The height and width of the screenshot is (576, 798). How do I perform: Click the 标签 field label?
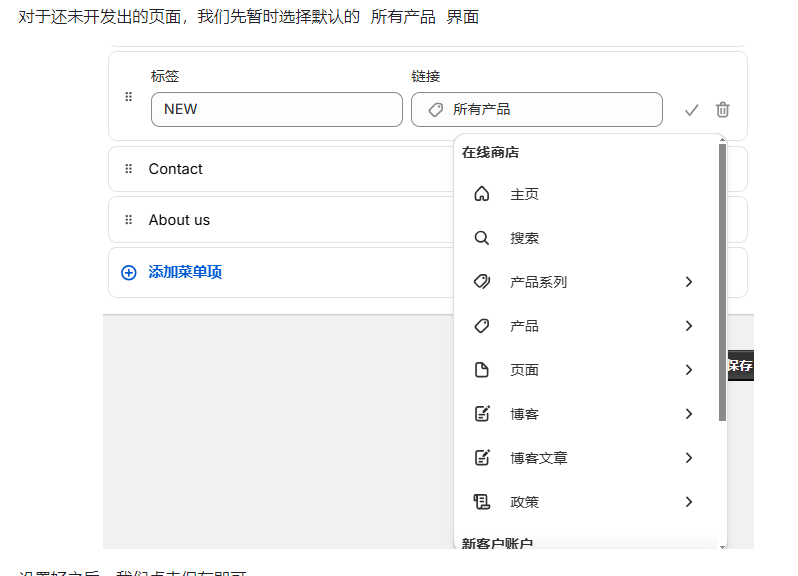pyautogui.click(x=165, y=76)
